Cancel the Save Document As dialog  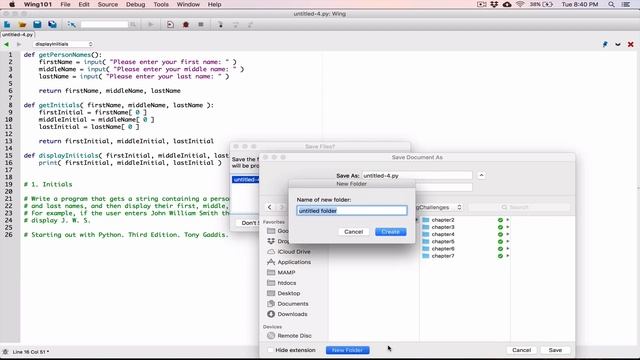click(522, 350)
